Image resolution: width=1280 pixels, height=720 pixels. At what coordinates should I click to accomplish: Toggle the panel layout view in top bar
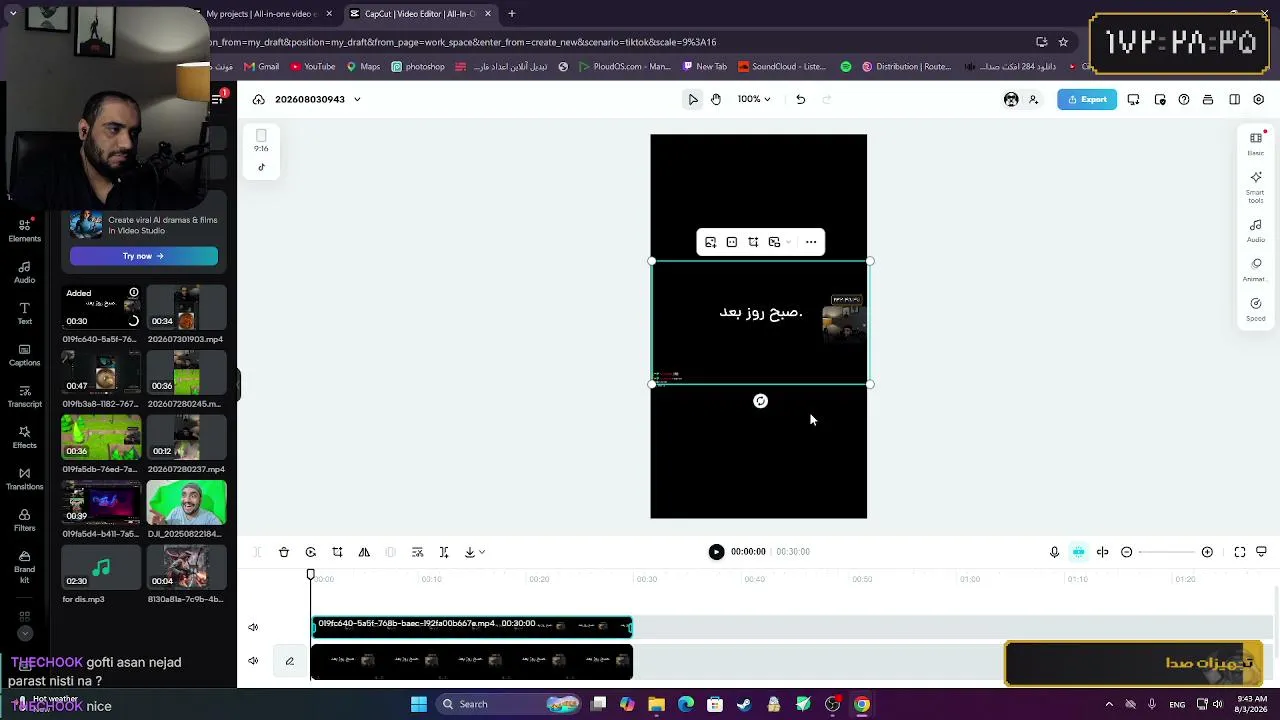[1235, 99]
